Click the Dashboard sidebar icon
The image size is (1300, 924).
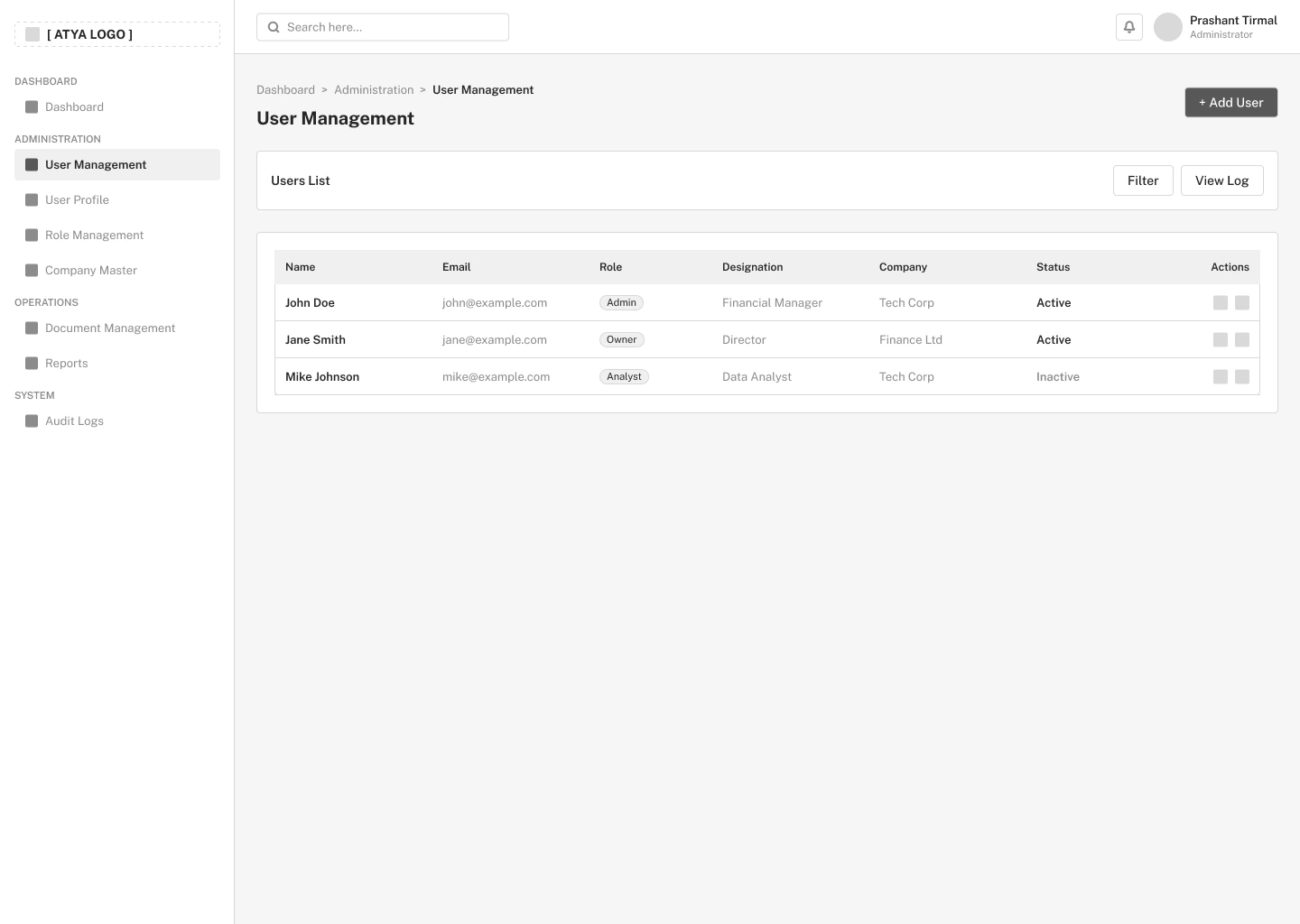32,107
